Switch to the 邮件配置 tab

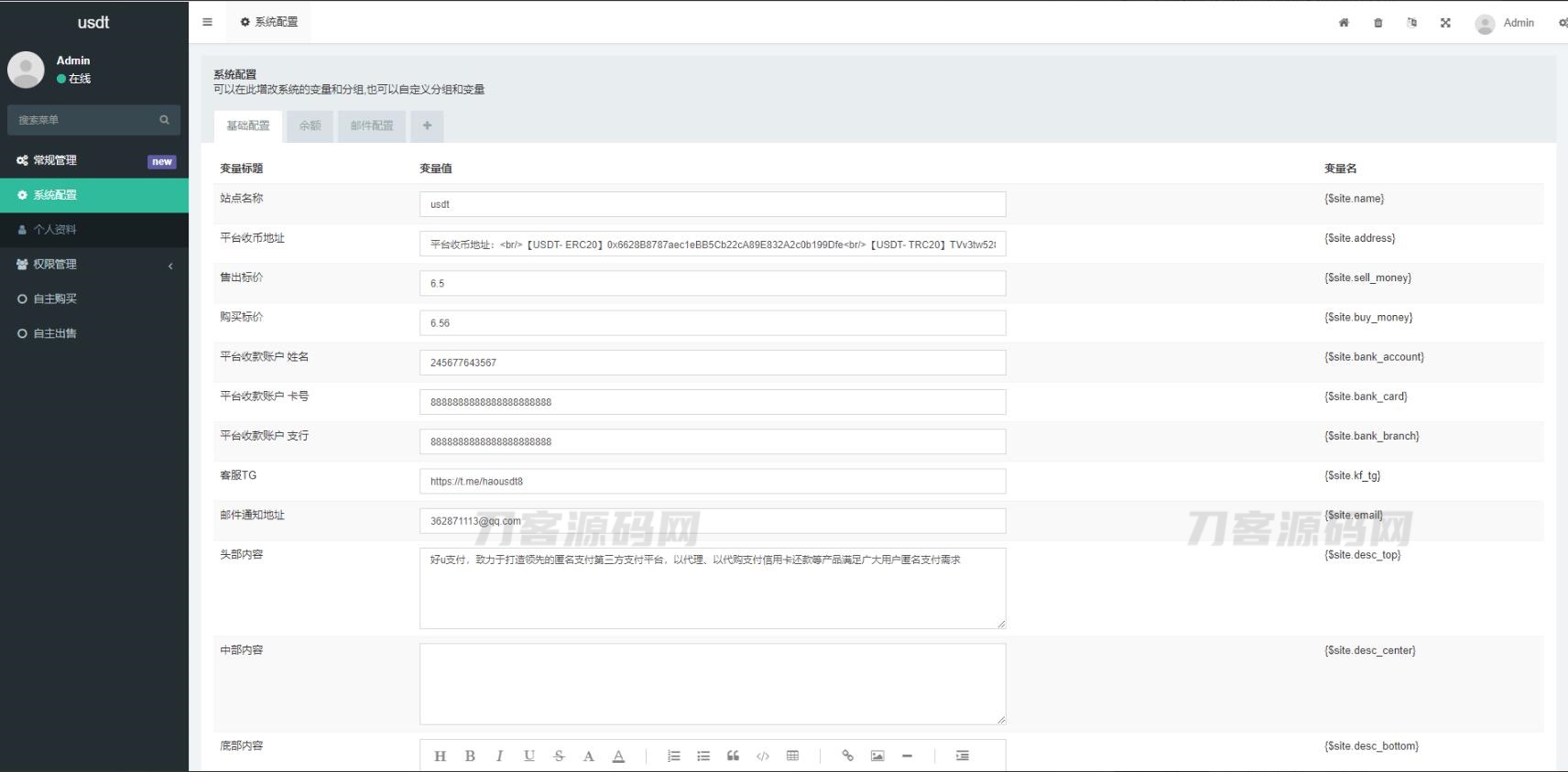372,126
